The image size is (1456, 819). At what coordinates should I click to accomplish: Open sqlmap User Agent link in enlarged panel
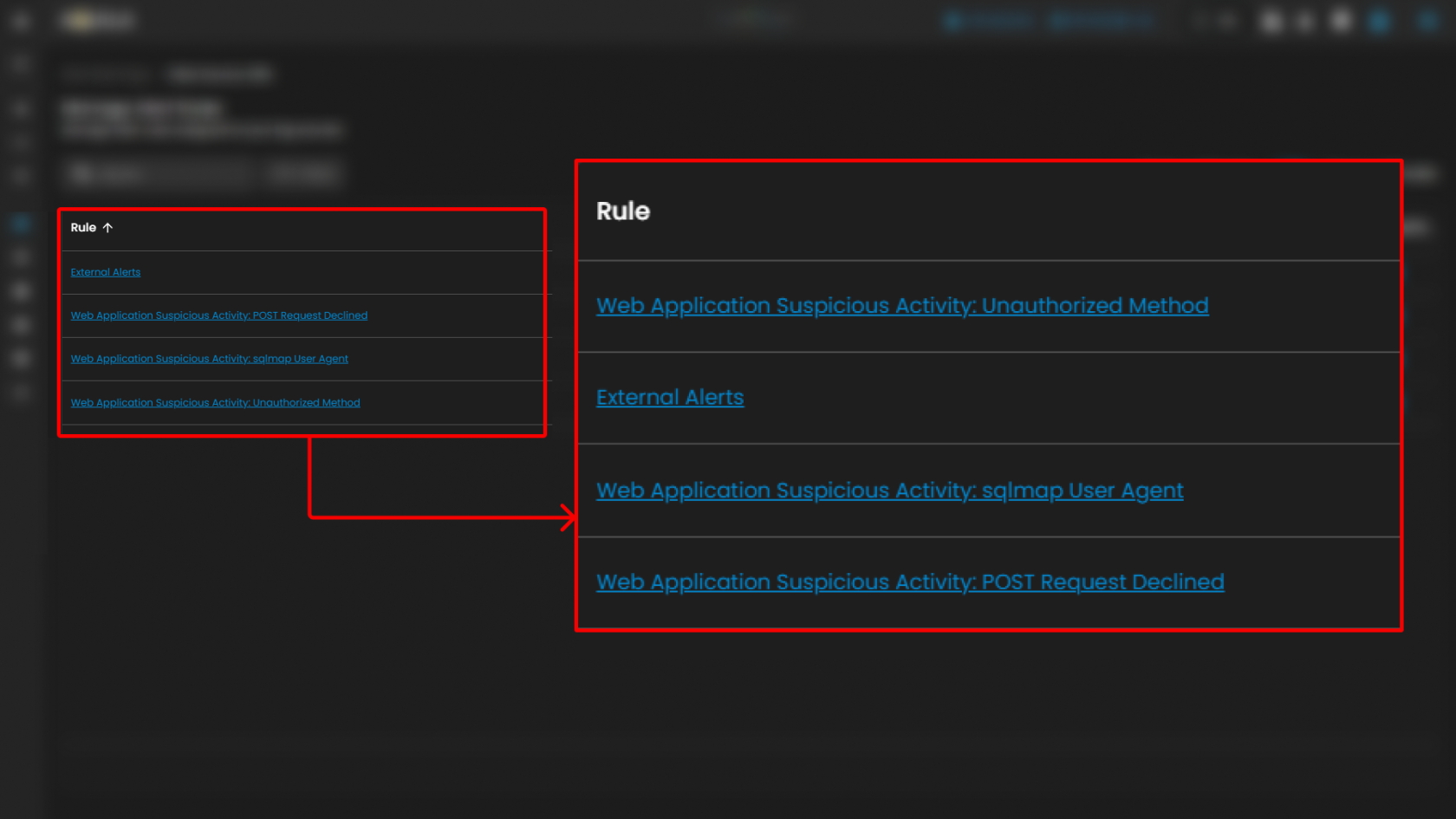890,491
